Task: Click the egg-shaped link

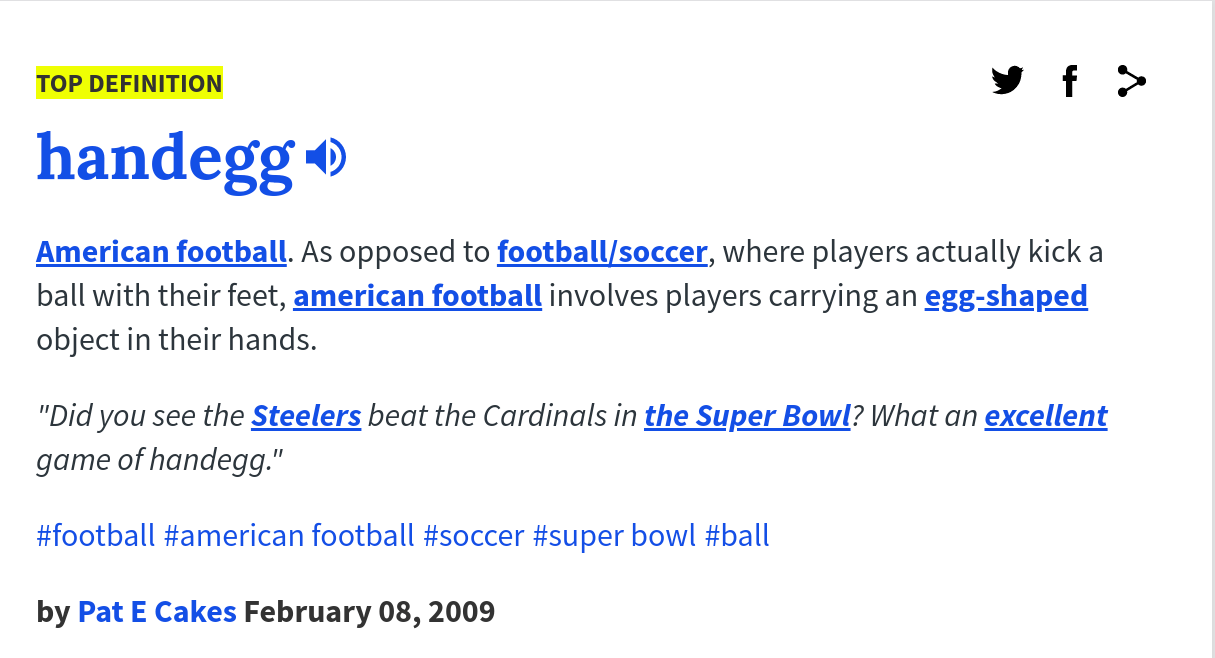Action: tap(1006, 296)
